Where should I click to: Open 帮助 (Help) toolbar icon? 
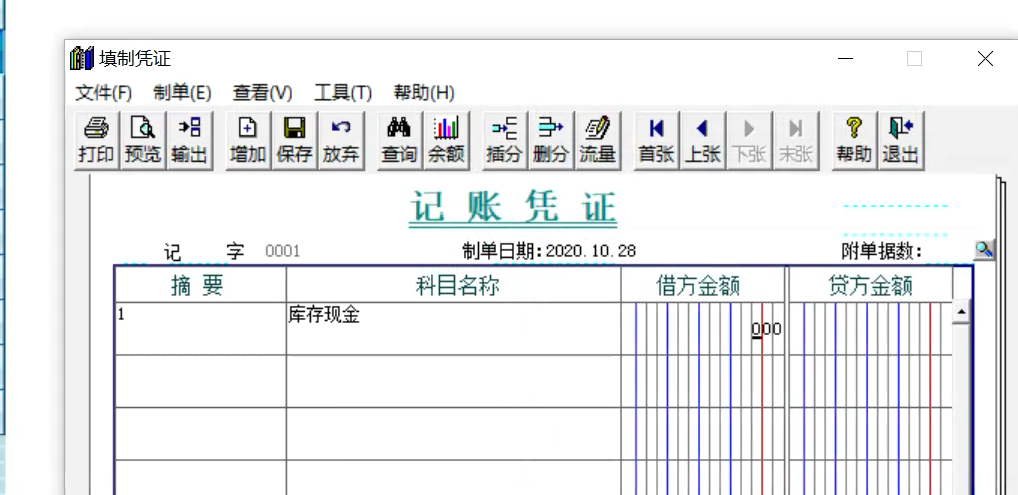pos(854,140)
